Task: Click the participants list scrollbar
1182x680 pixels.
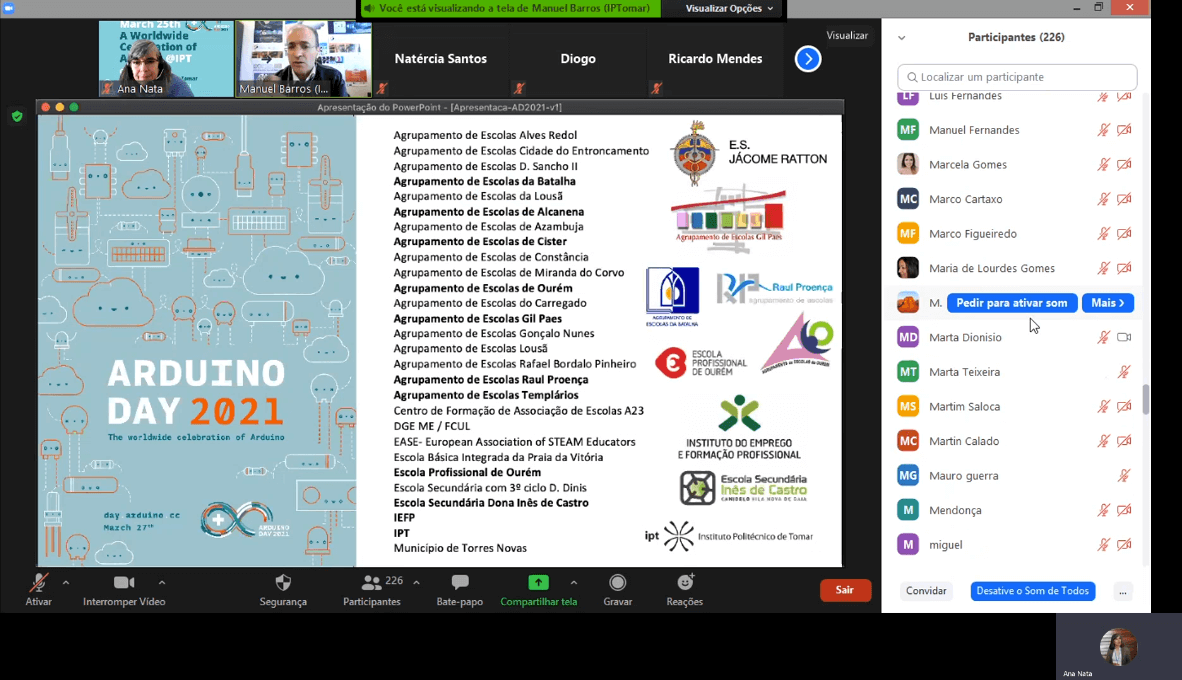Action: pyautogui.click(x=1146, y=400)
